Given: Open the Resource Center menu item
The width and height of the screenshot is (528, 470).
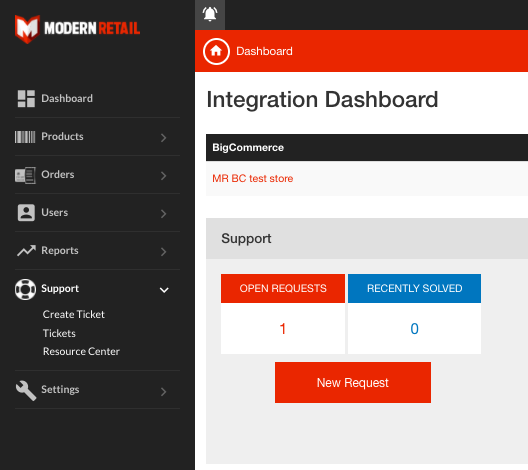Looking at the screenshot, I should (x=81, y=351).
